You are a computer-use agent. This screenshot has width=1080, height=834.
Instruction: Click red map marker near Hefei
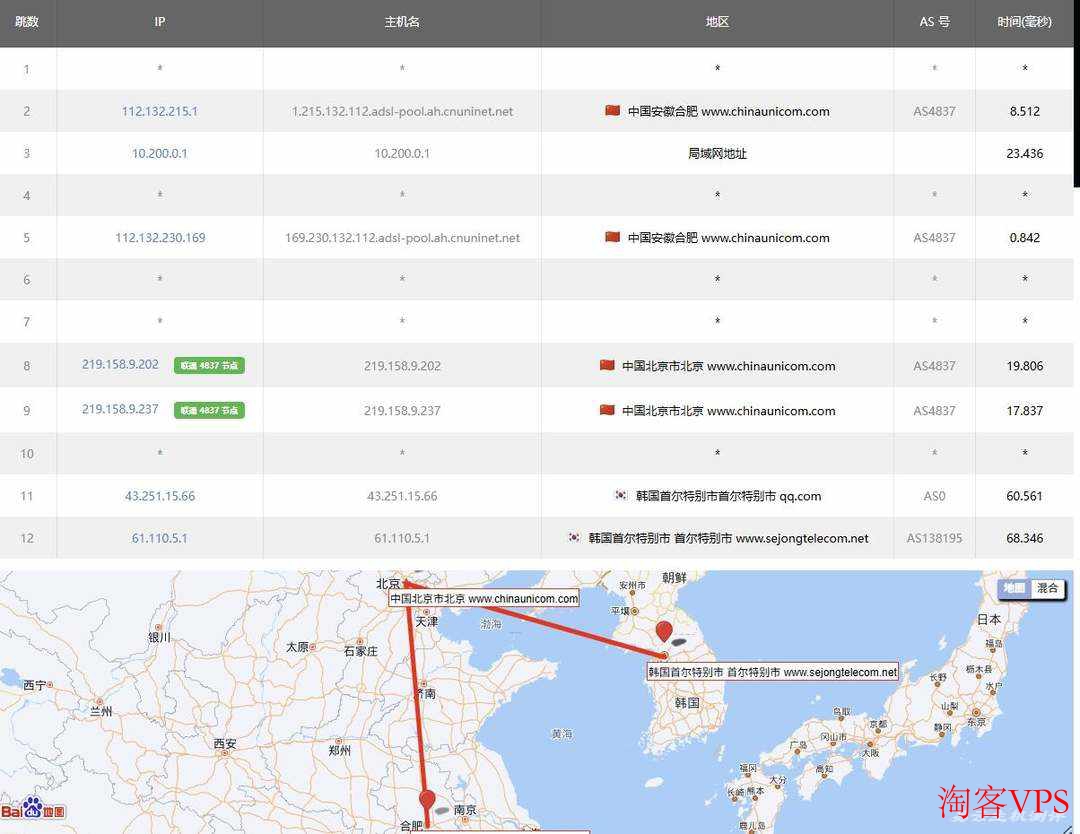[x=427, y=800]
